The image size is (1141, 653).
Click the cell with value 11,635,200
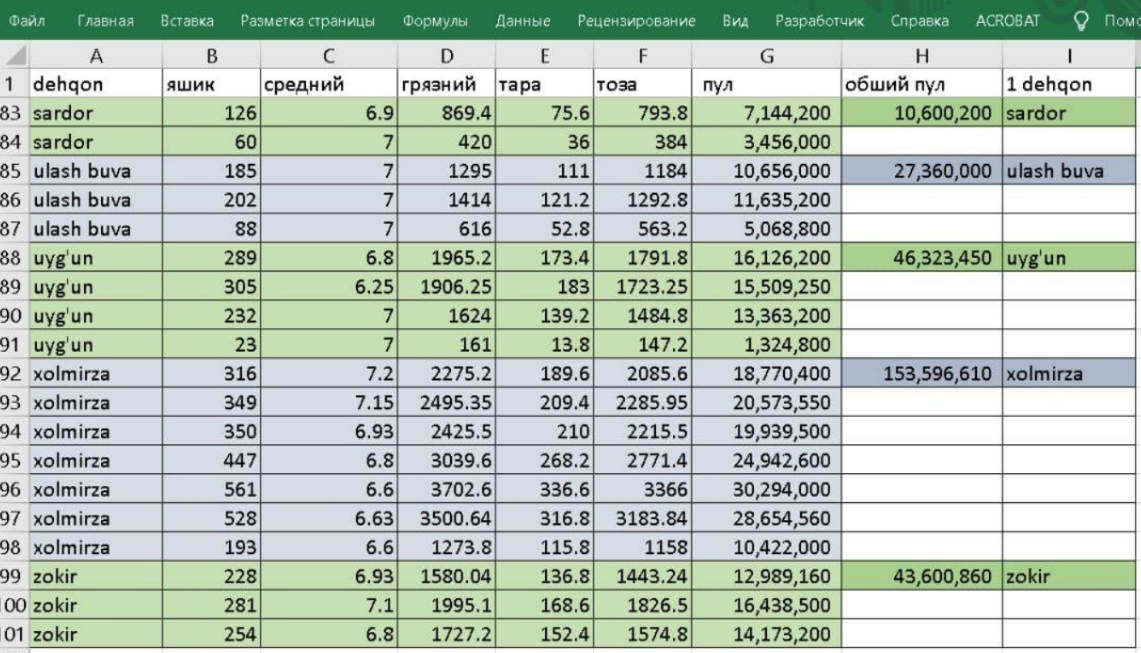[766, 199]
